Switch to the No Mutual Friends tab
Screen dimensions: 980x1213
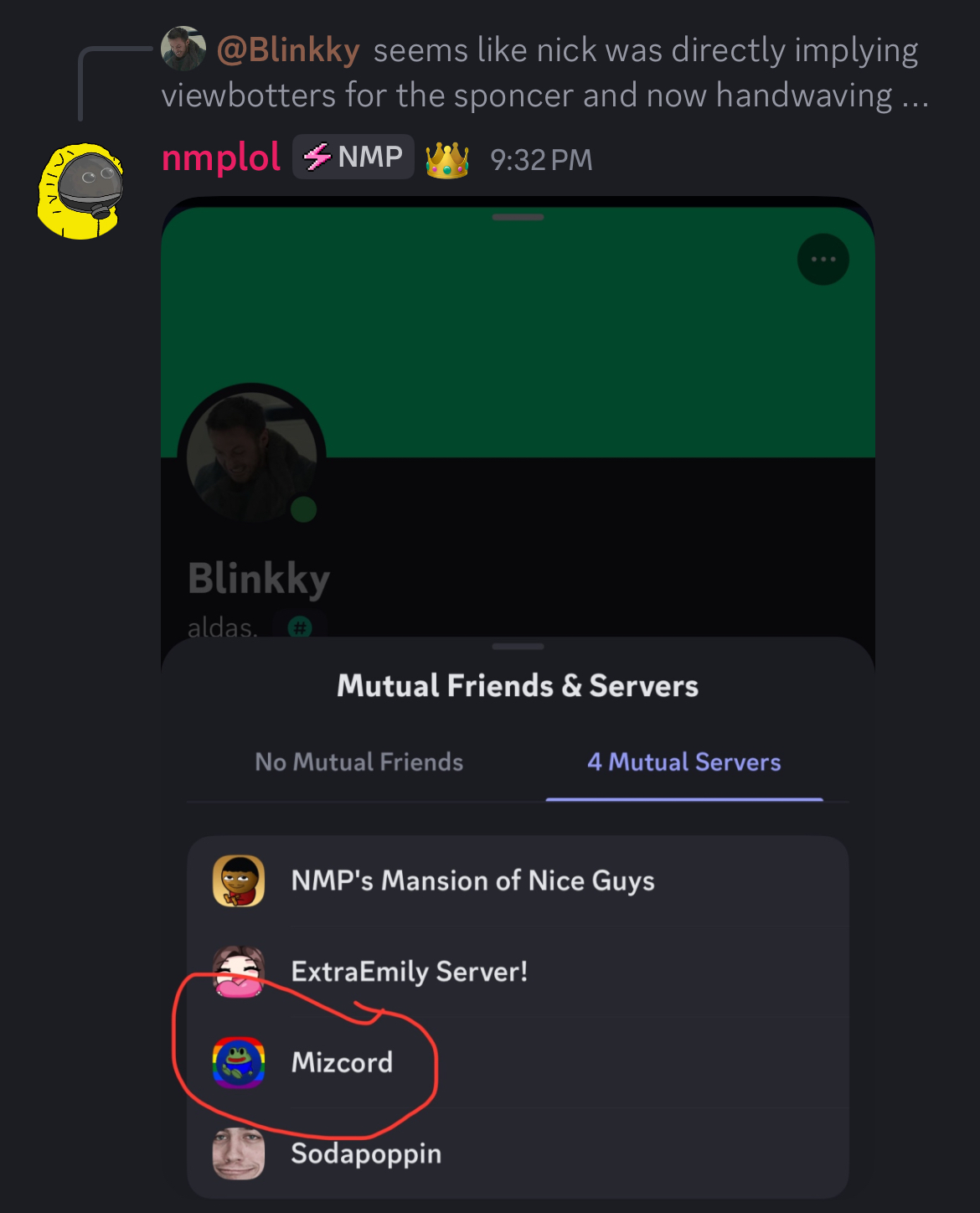[x=358, y=761]
